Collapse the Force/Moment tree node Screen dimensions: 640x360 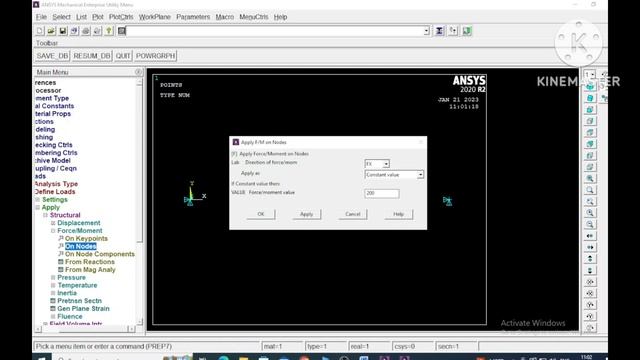point(53,231)
